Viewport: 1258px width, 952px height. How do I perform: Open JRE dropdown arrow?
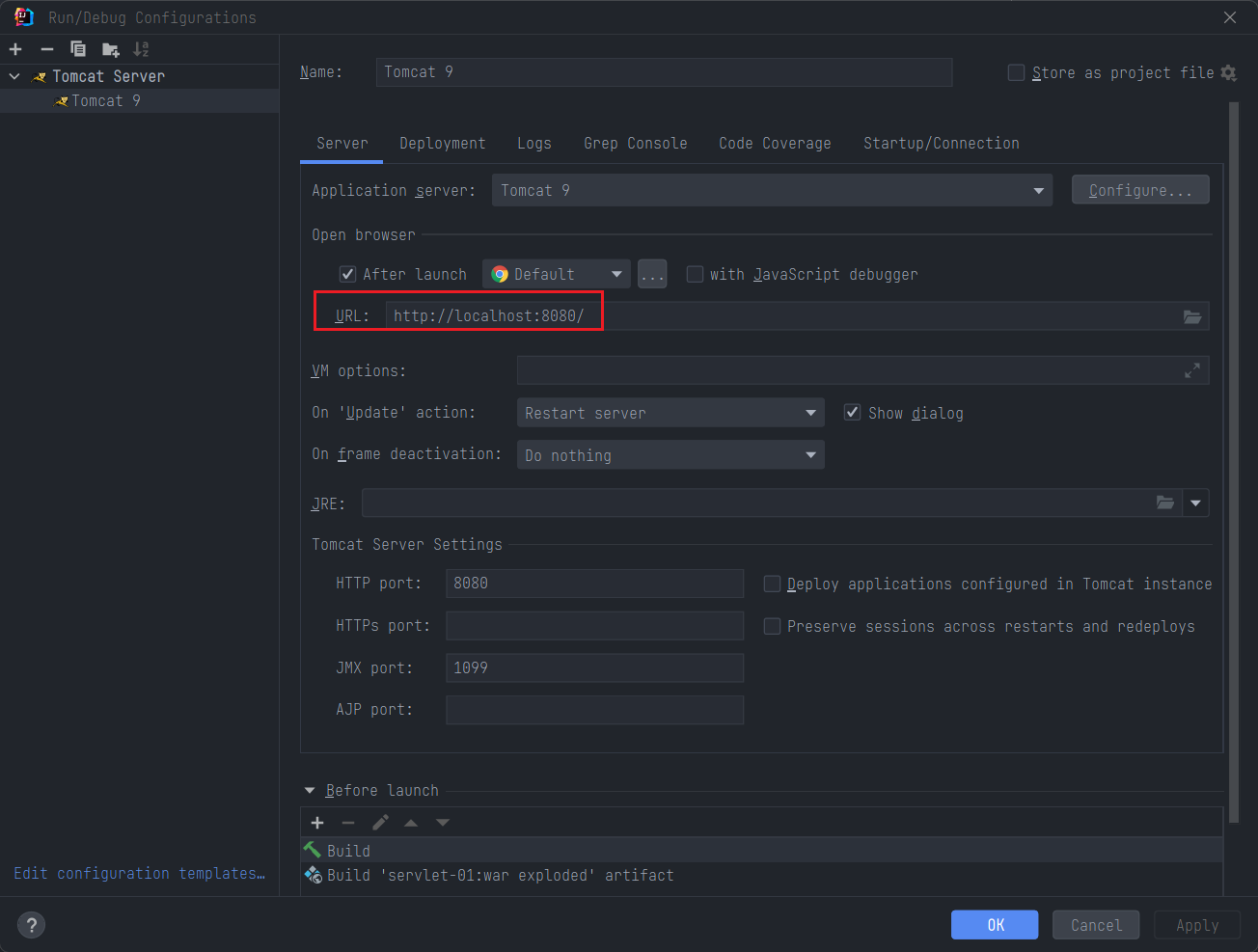pyautogui.click(x=1196, y=503)
